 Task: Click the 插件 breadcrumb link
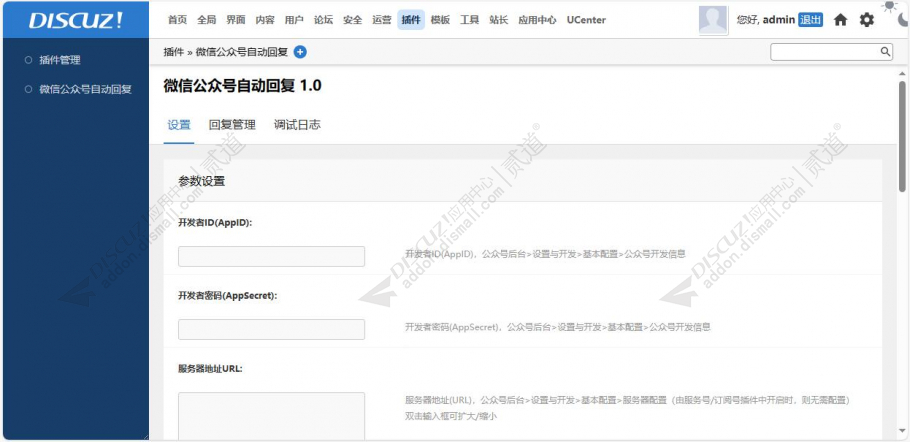click(174, 52)
